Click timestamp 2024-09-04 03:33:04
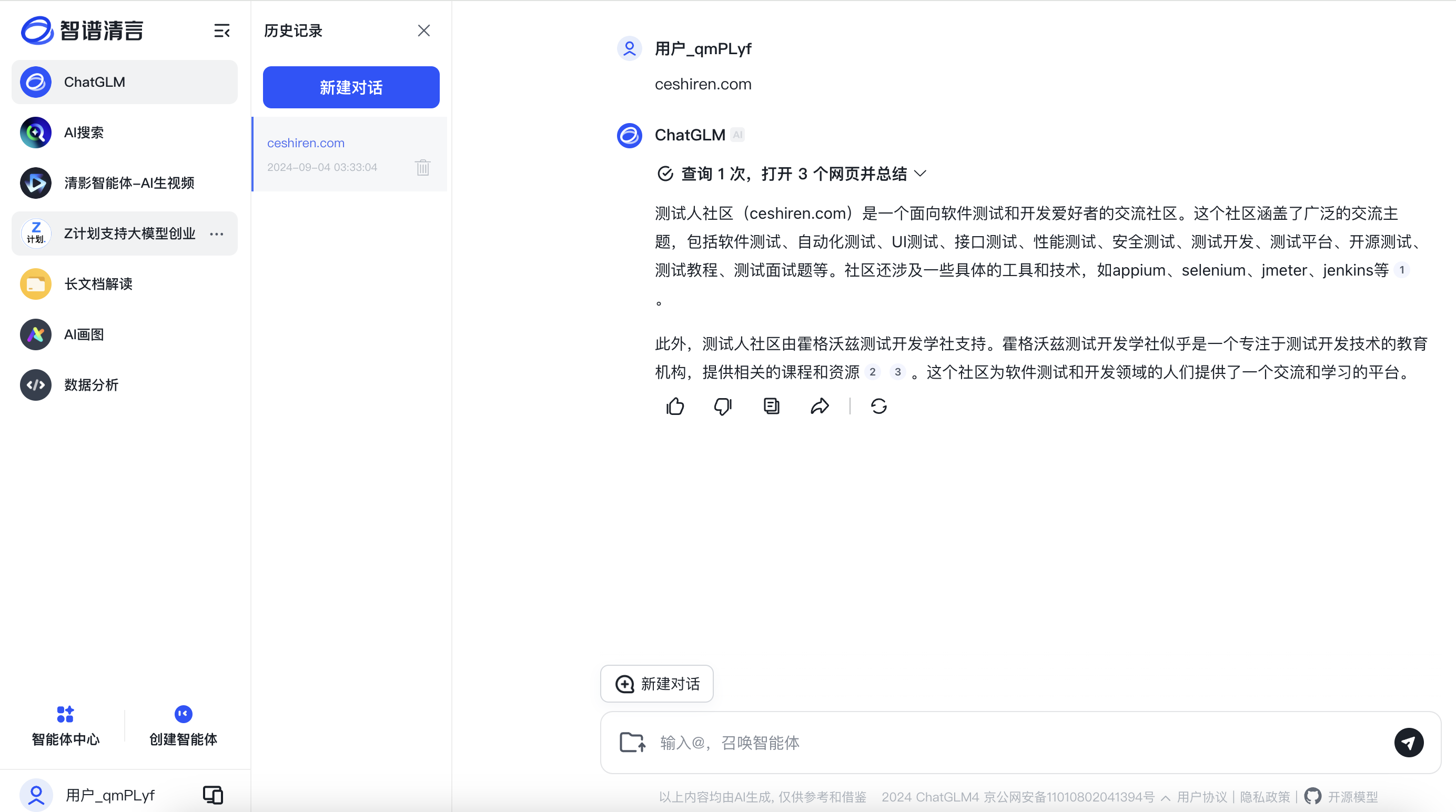The height and width of the screenshot is (812, 1456). 322,167
